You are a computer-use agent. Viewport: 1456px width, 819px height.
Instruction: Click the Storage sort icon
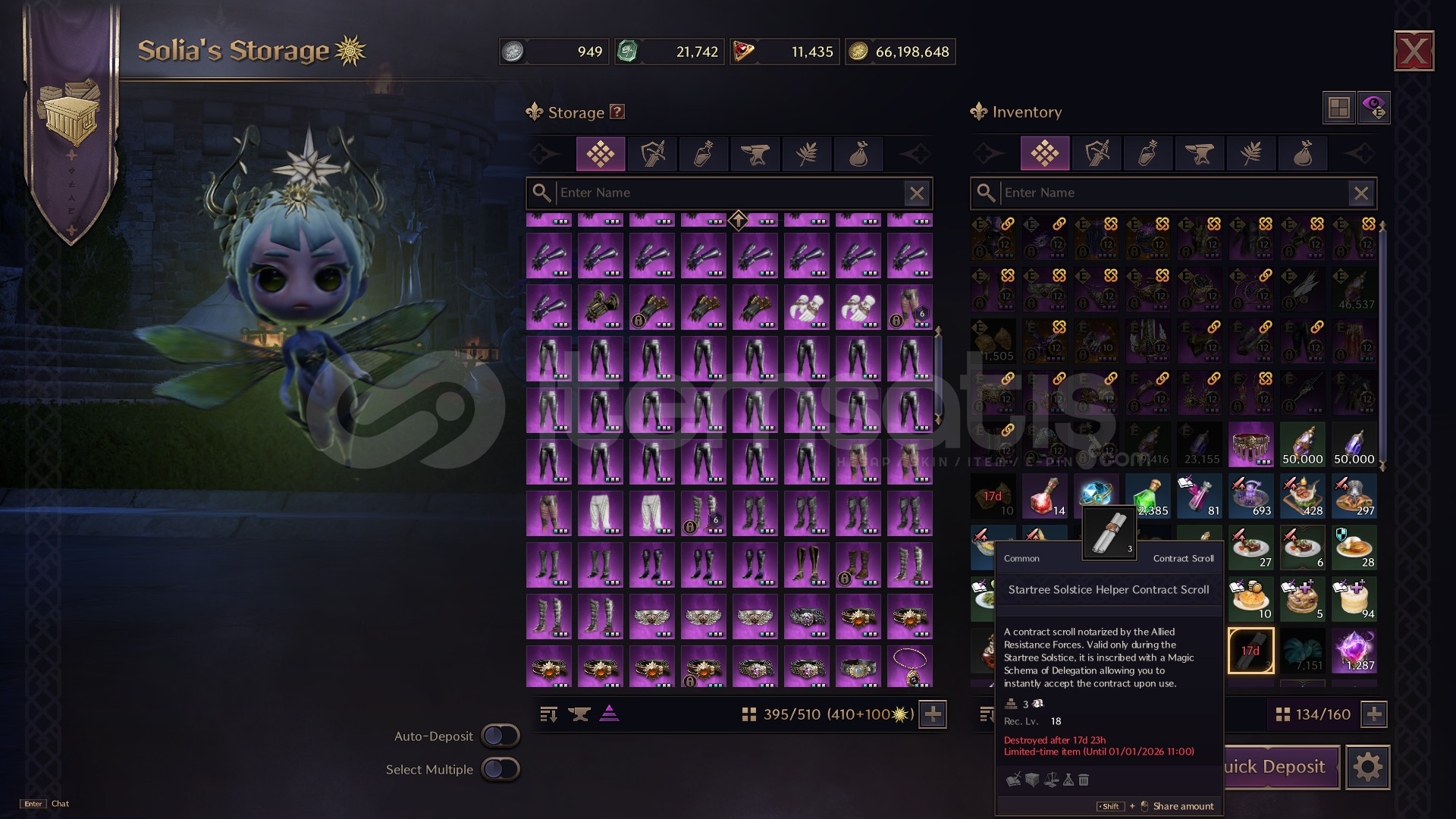(549, 714)
